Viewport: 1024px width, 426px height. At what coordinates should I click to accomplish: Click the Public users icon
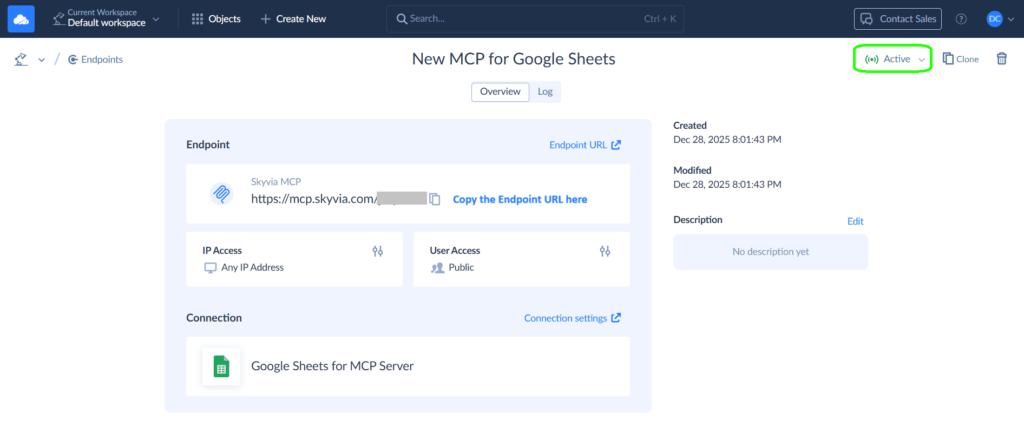(x=438, y=267)
